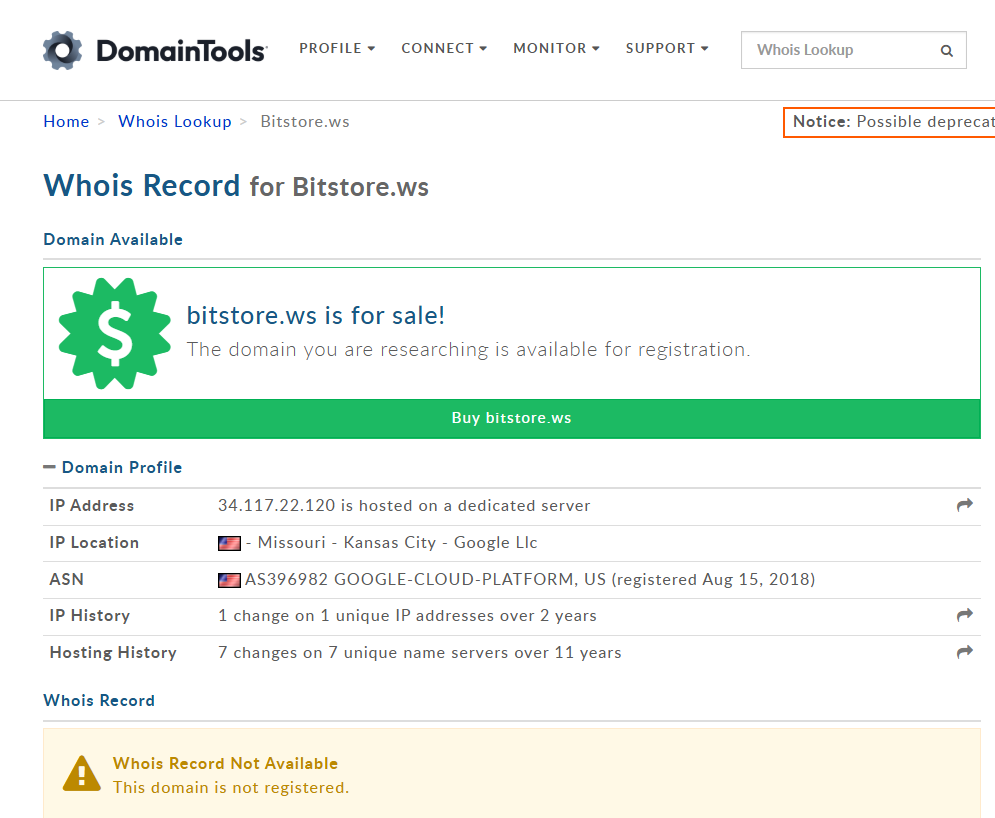
Task: Click the Buy bitstore.ws button
Action: click(511, 418)
